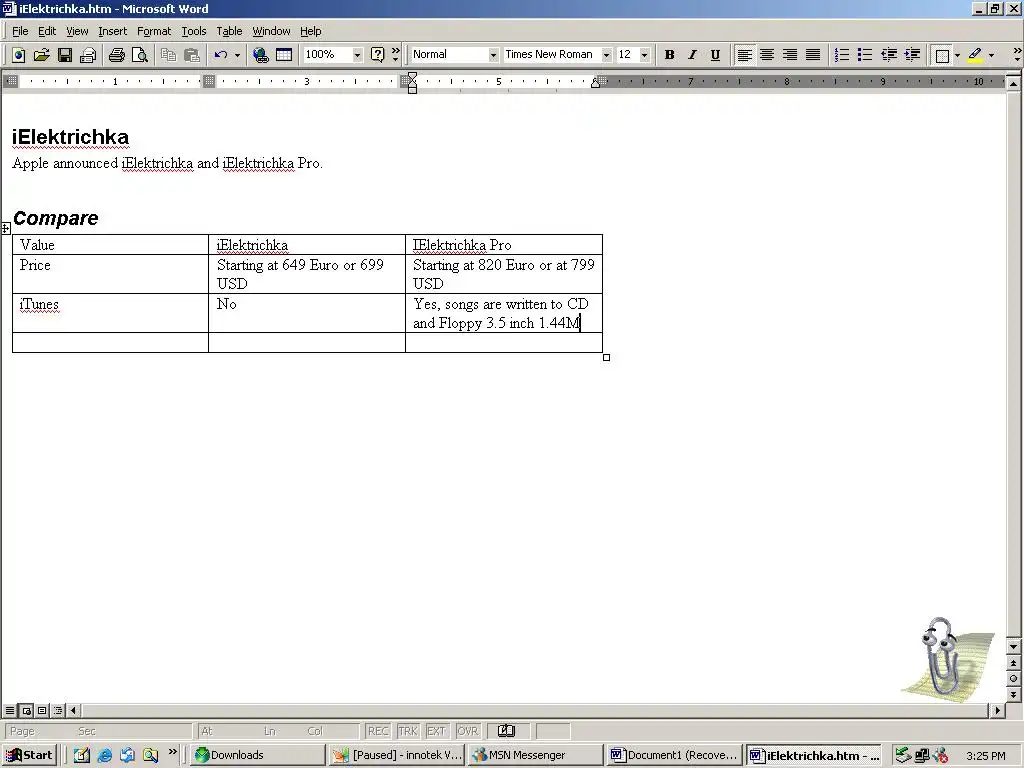1024x768 pixels.
Task: Open the Windows Start menu
Action: pyautogui.click(x=29, y=755)
